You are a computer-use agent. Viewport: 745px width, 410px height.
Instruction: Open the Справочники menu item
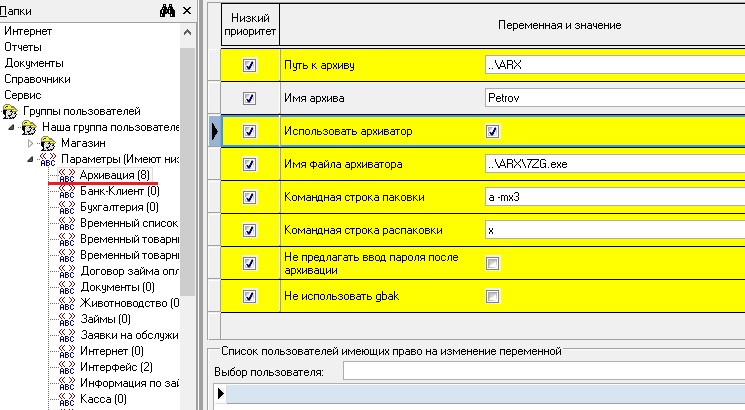[38, 79]
